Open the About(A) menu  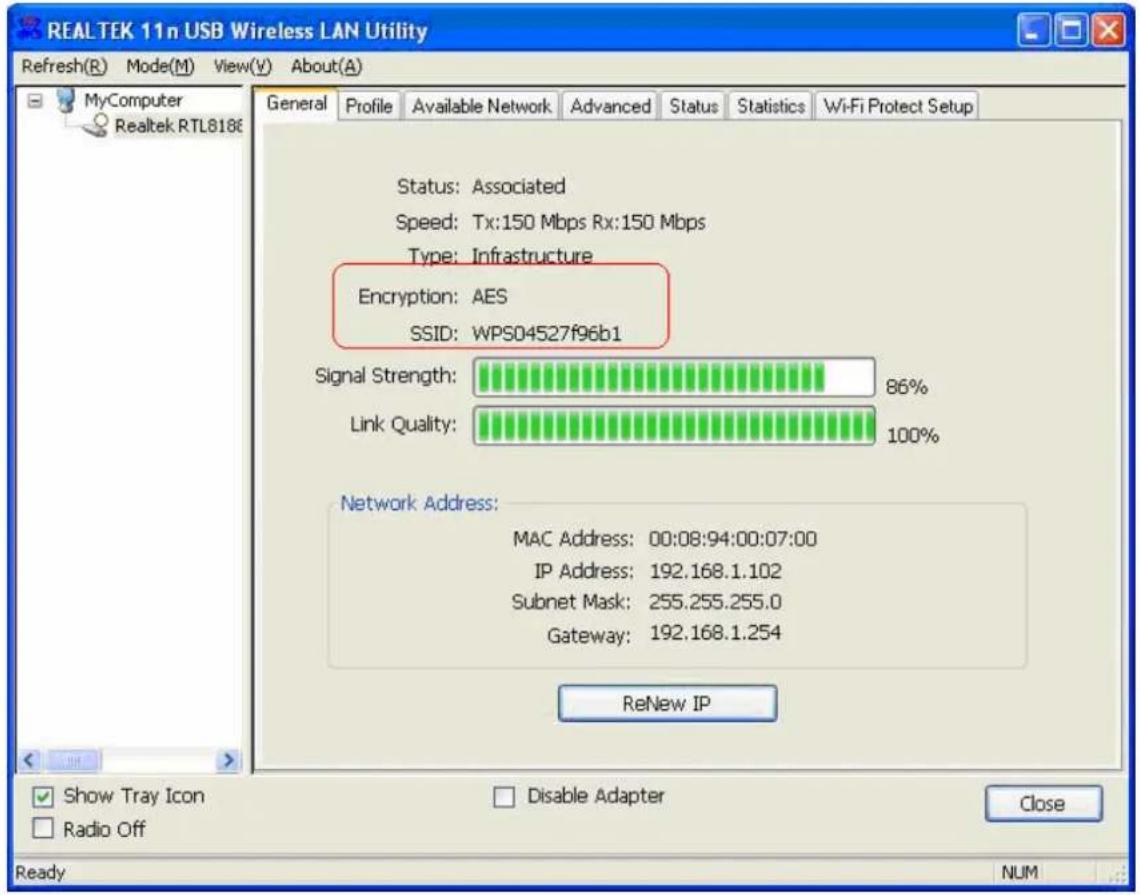tap(326, 66)
